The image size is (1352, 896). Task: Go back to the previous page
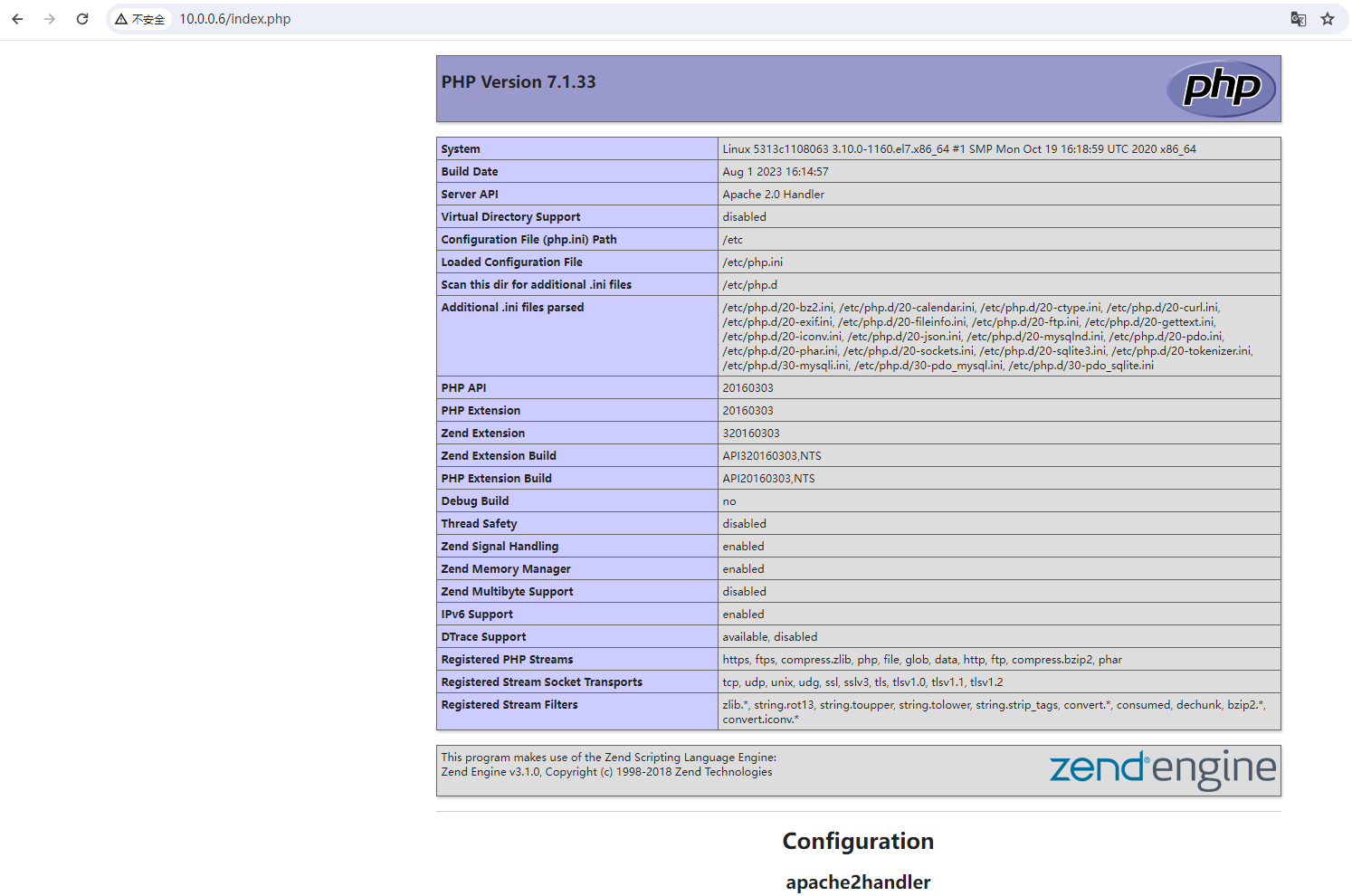(17, 19)
